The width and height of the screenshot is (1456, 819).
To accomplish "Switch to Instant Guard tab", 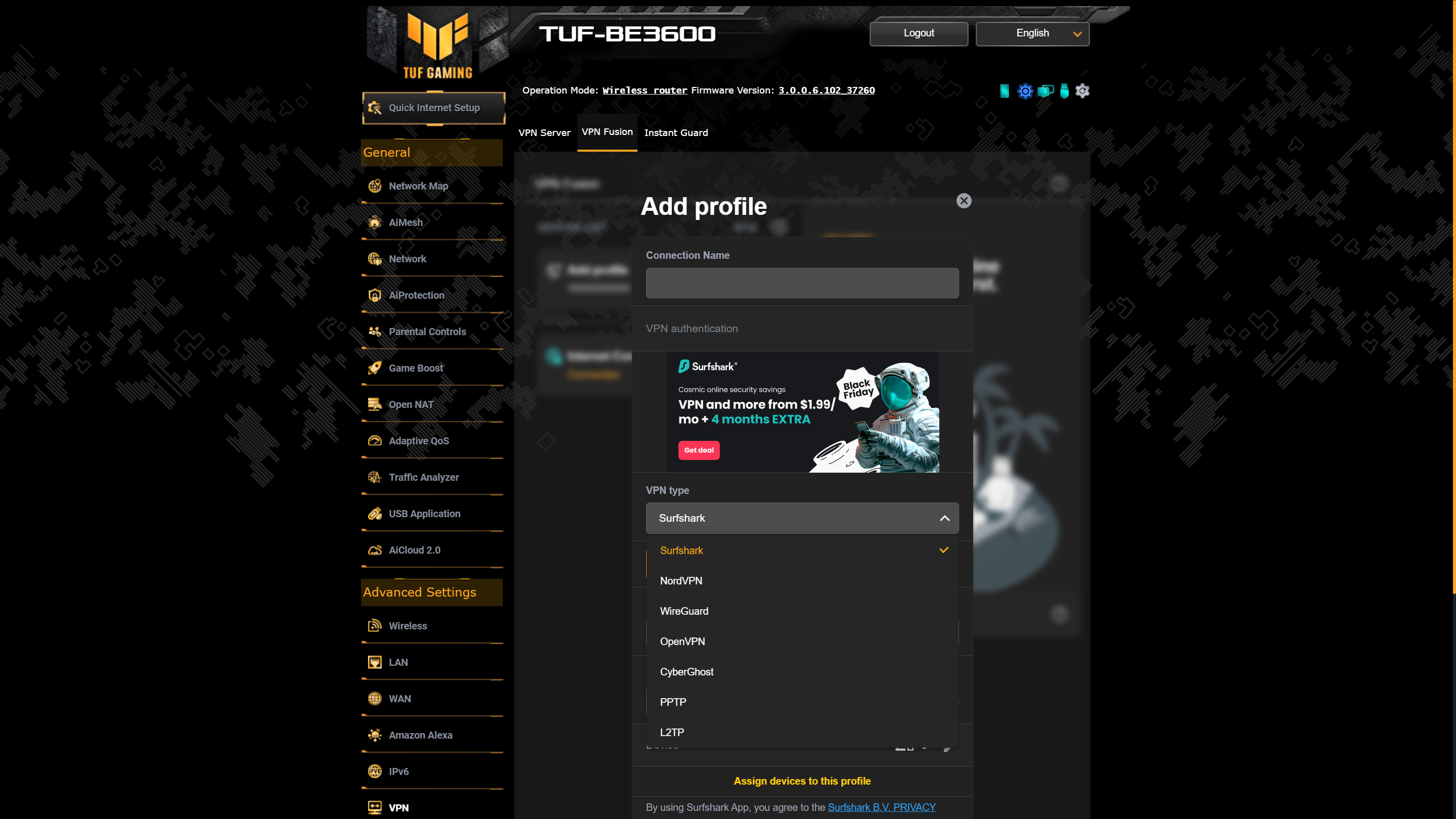I will 676,132.
